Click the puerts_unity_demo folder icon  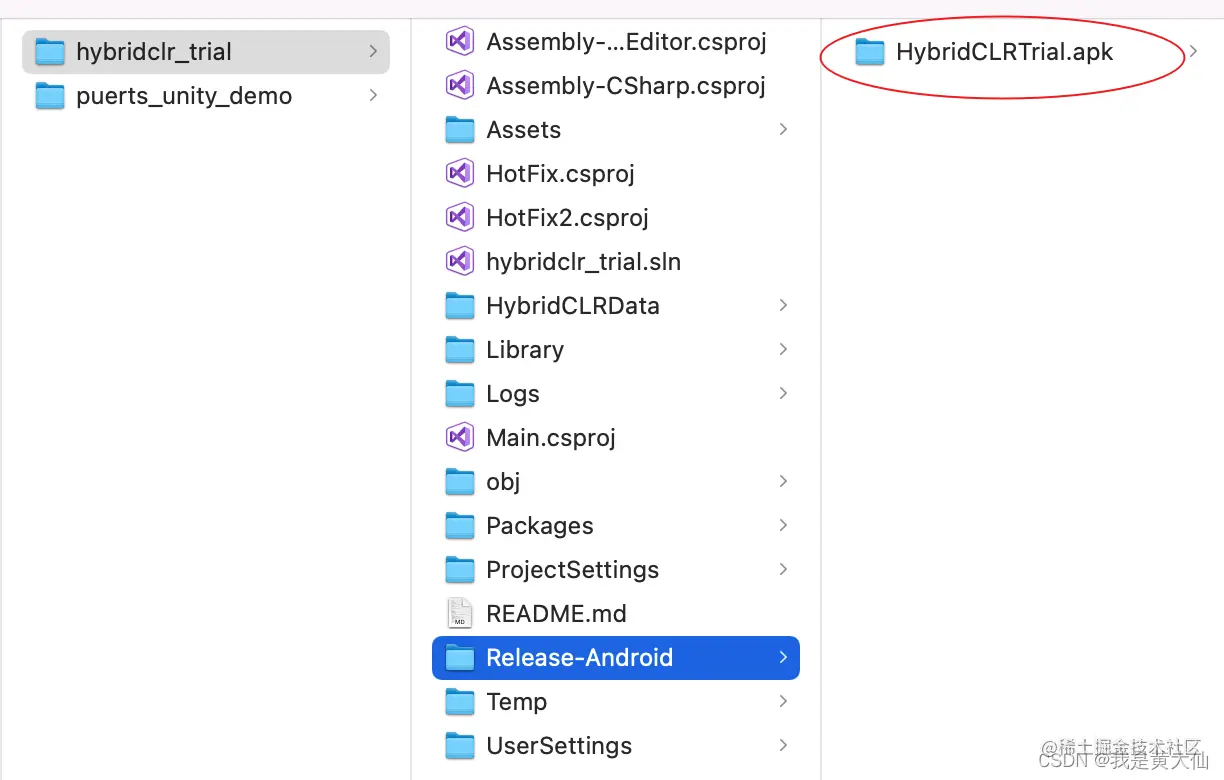(49, 96)
